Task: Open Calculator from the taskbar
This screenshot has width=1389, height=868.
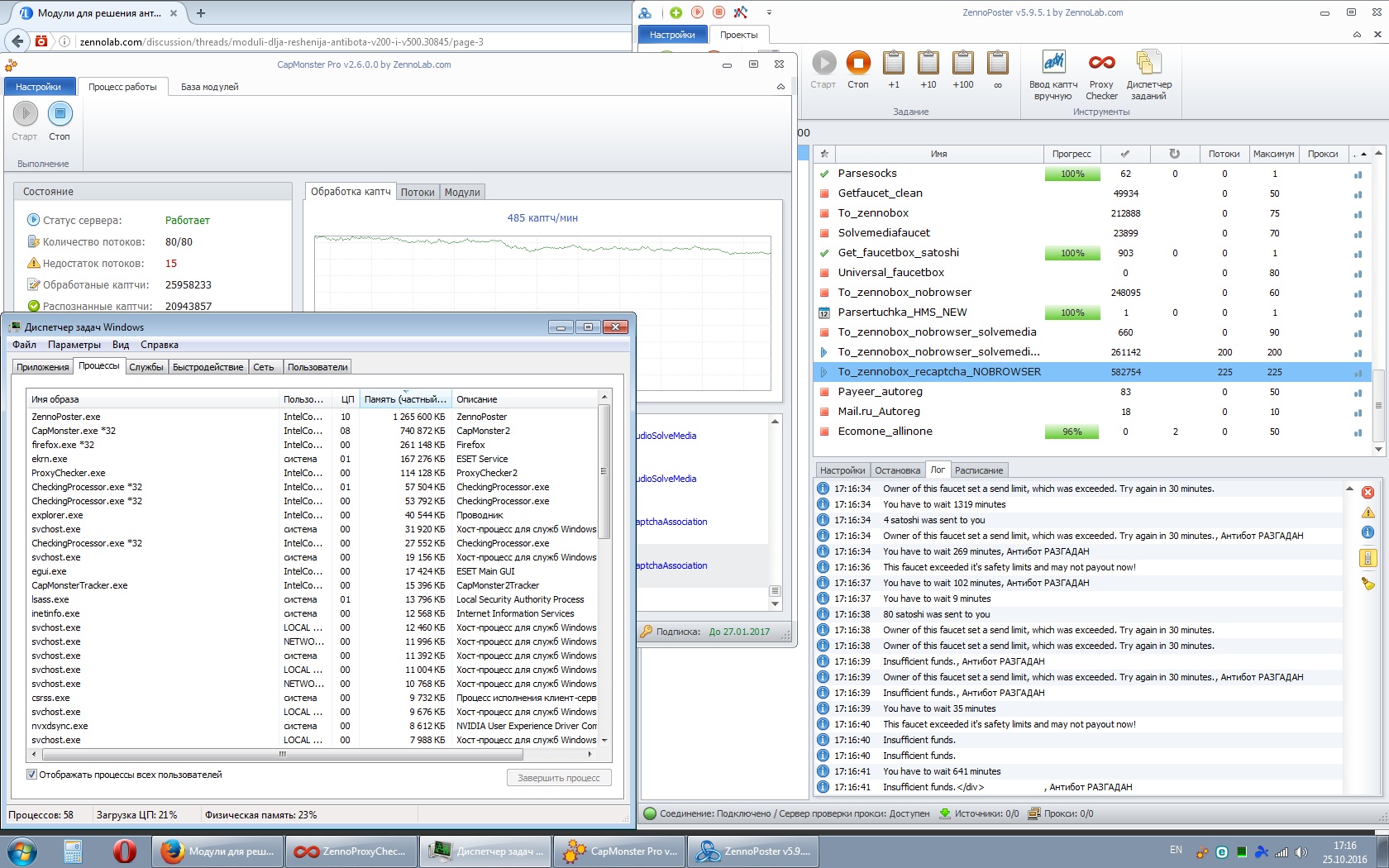Action: [73, 851]
